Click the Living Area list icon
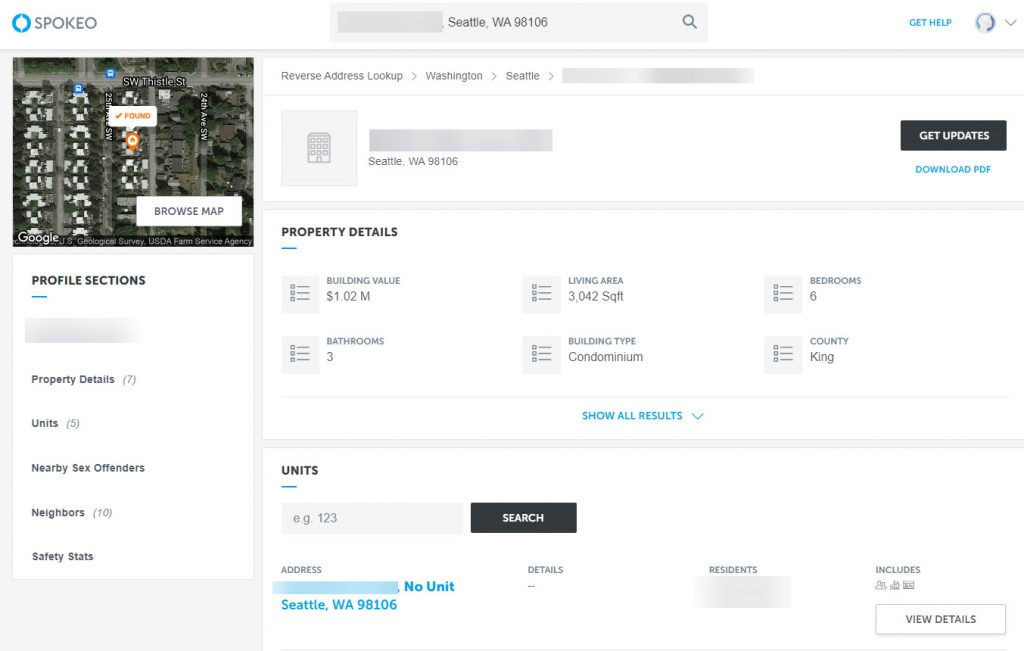 pyautogui.click(x=541, y=294)
